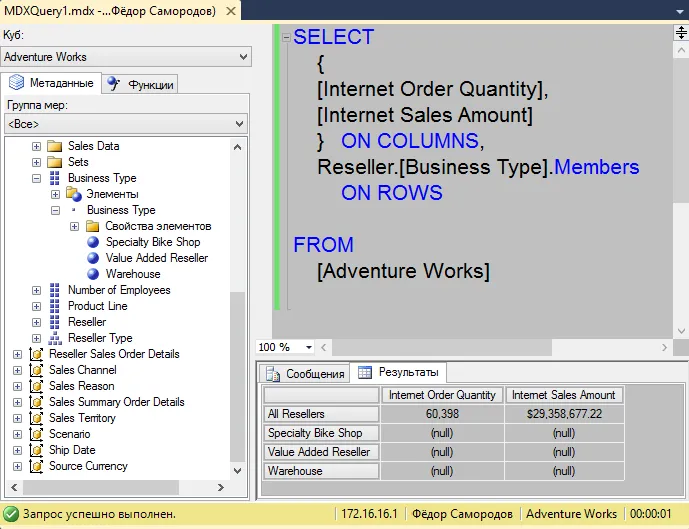The height and width of the screenshot is (529, 689).
Task: Click the metadata tree scroll up arrow
Action: click(237, 147)
